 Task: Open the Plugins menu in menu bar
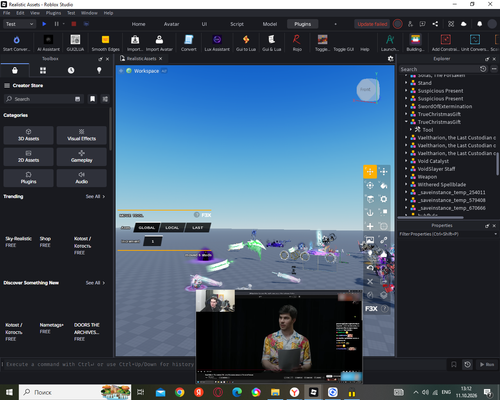click(53, 13)
